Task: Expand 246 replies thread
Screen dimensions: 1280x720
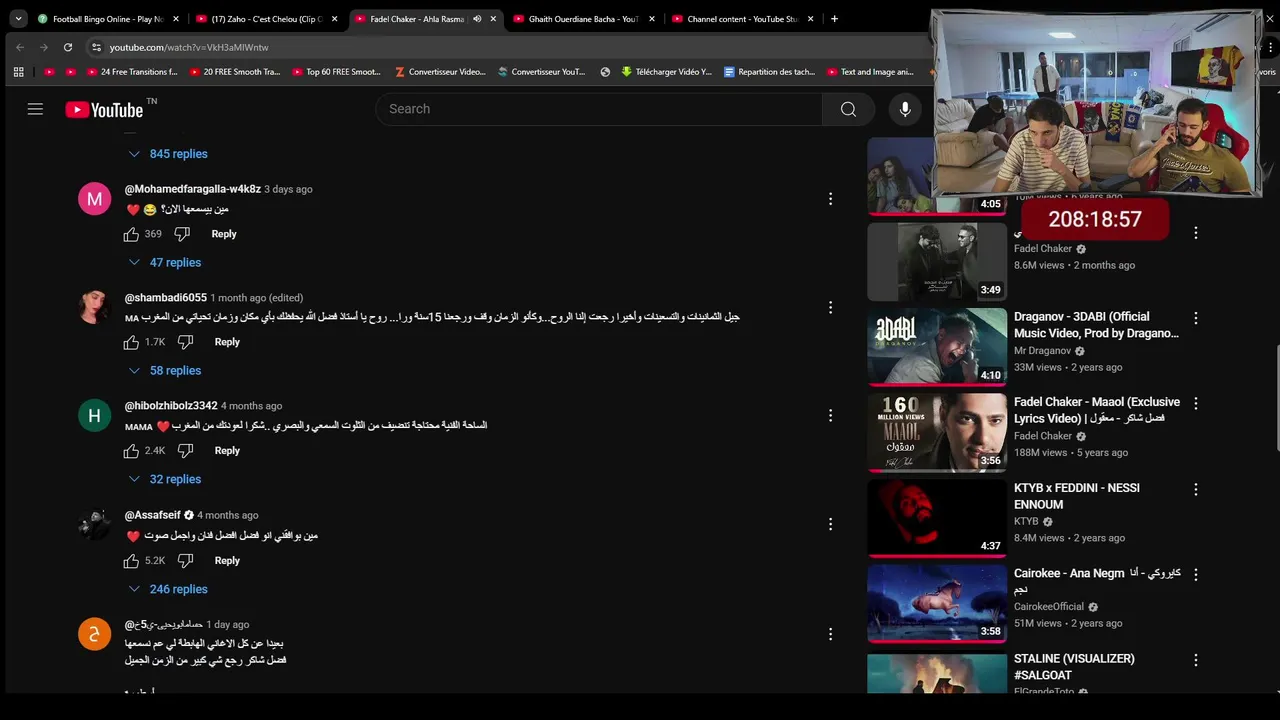Action: click(x=167, y=590)
